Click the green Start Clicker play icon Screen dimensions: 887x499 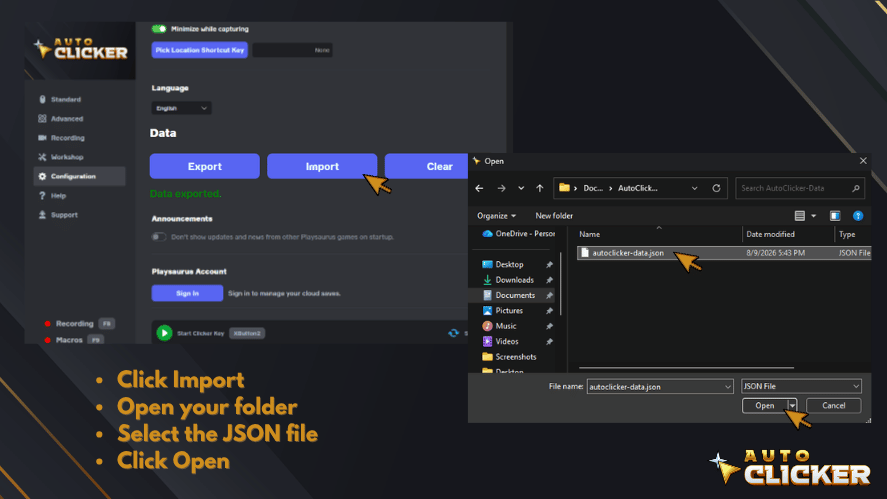(164, 333)
